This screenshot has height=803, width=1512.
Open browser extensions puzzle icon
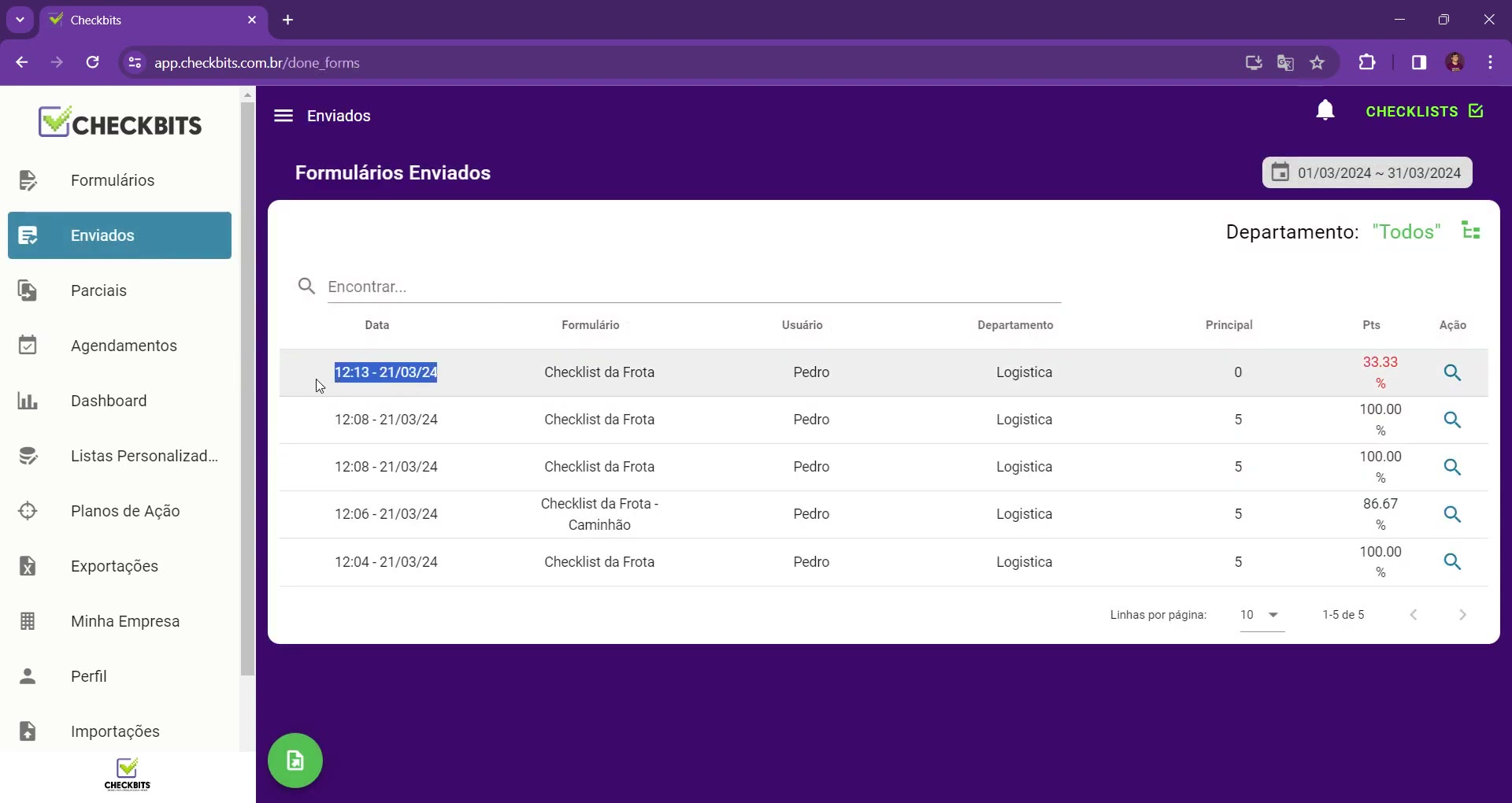coord(1367,62)
